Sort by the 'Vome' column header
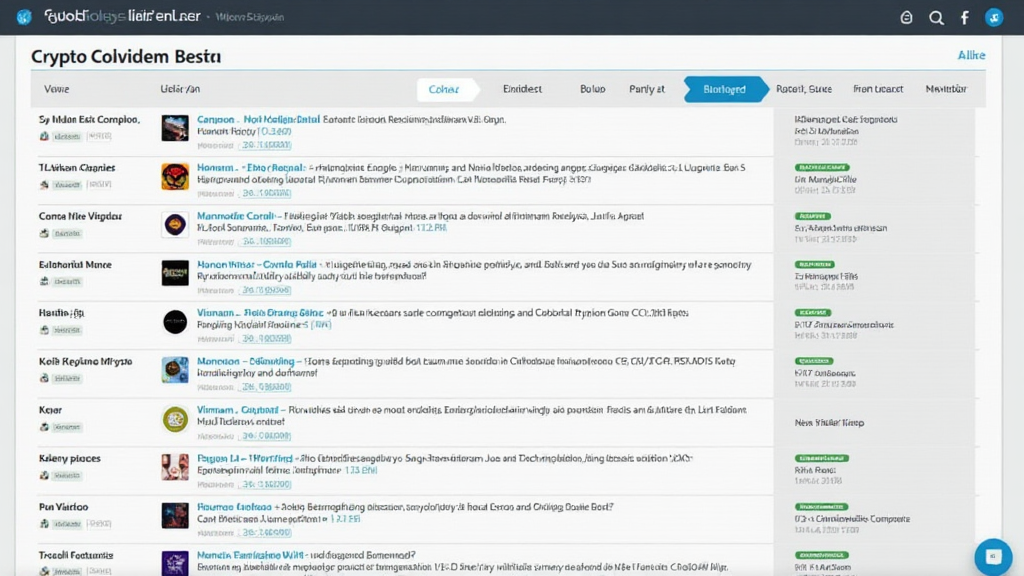 coord(56,89)
